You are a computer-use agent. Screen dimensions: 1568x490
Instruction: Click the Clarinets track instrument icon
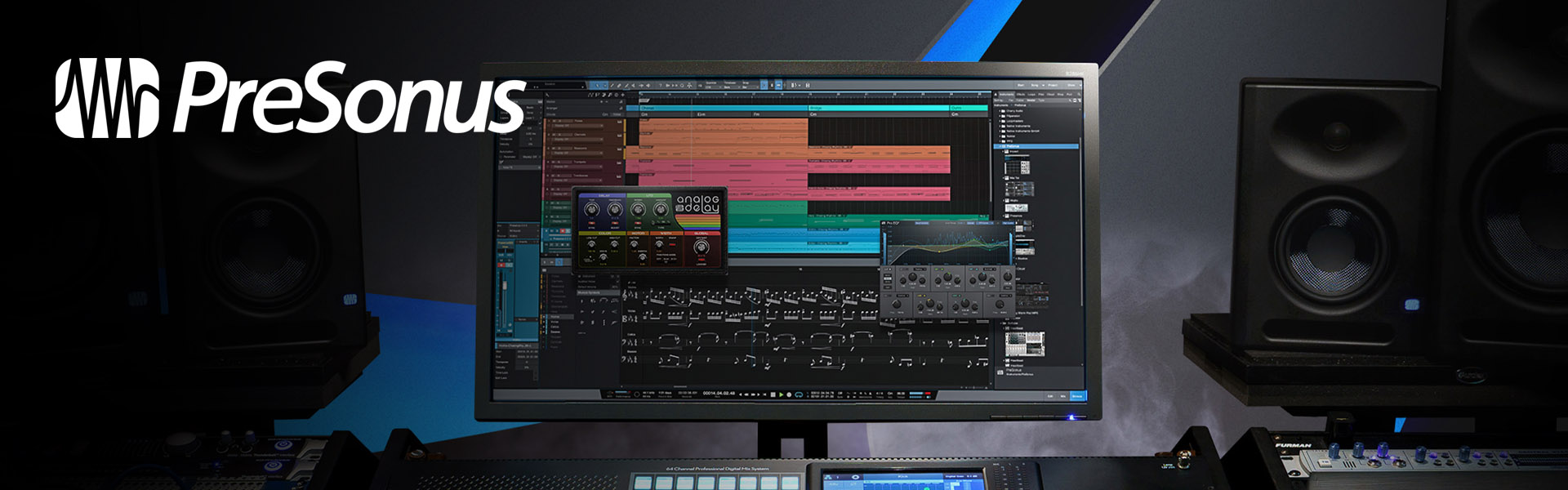tap(621, 136)
